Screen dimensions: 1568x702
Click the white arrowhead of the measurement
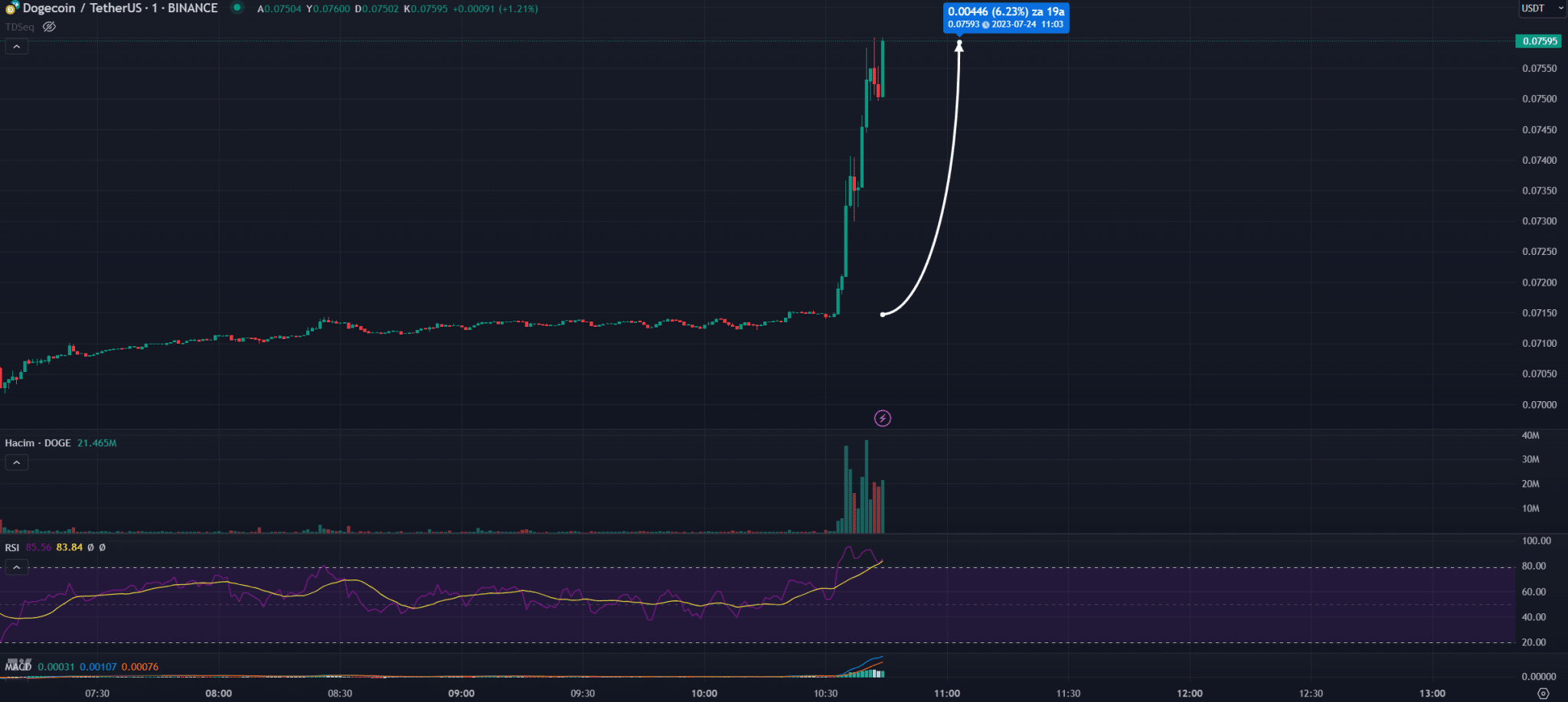(959, 46)
